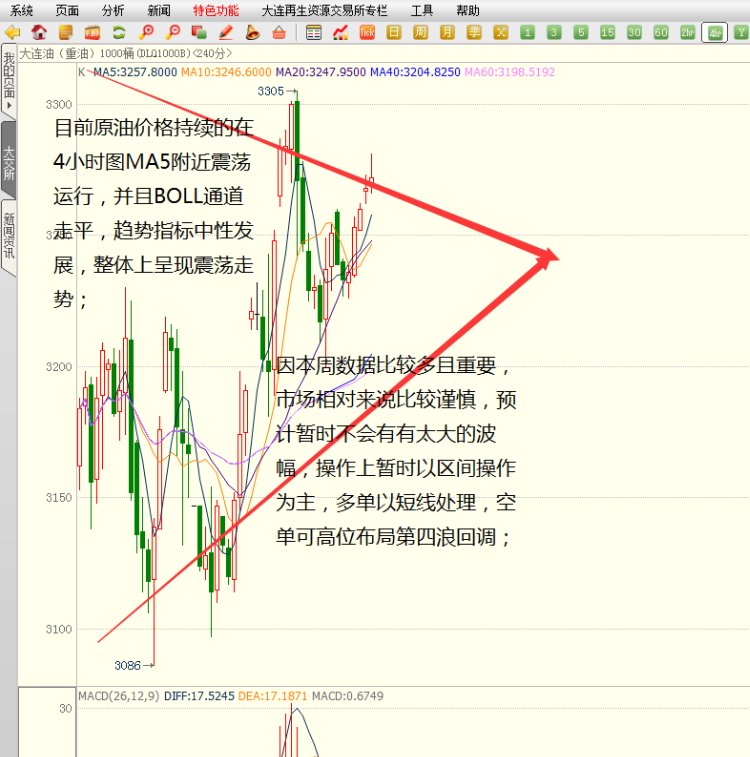
Task: Switch to 15-minute chart
Action: point(608,33)
